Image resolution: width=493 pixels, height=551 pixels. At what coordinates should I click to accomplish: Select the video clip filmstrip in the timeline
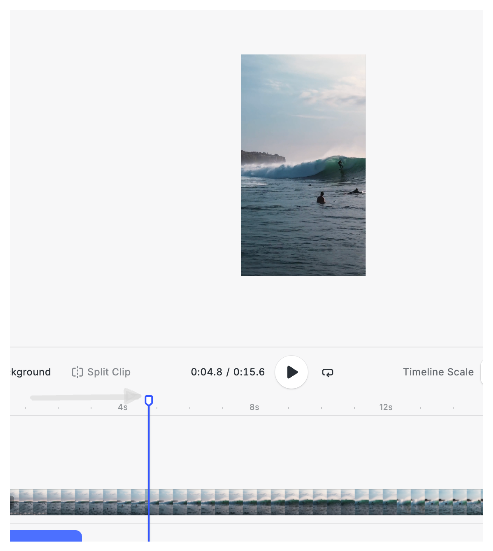pos(246,502)
